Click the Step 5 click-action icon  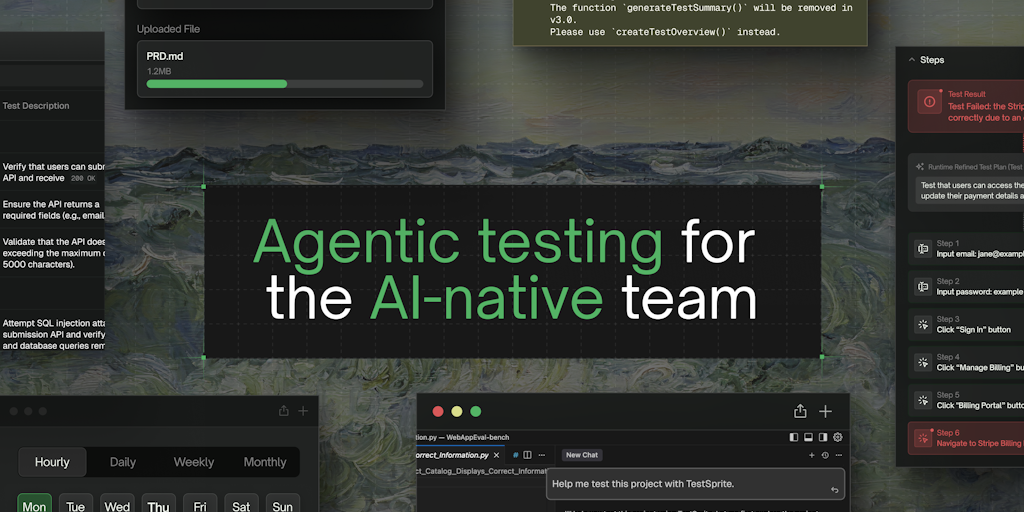923,400
